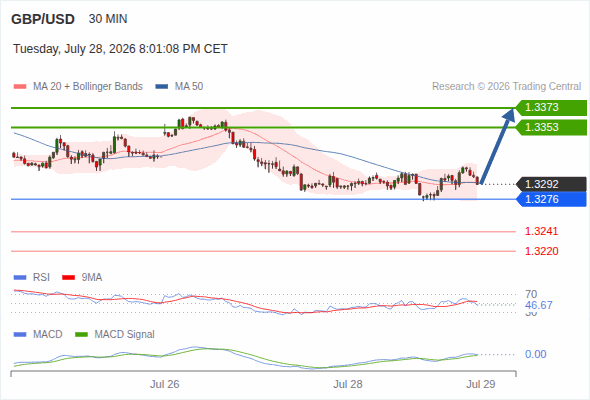590x400 pixels.
Task: Click the red 1.3220 support label
Action: 541,251
